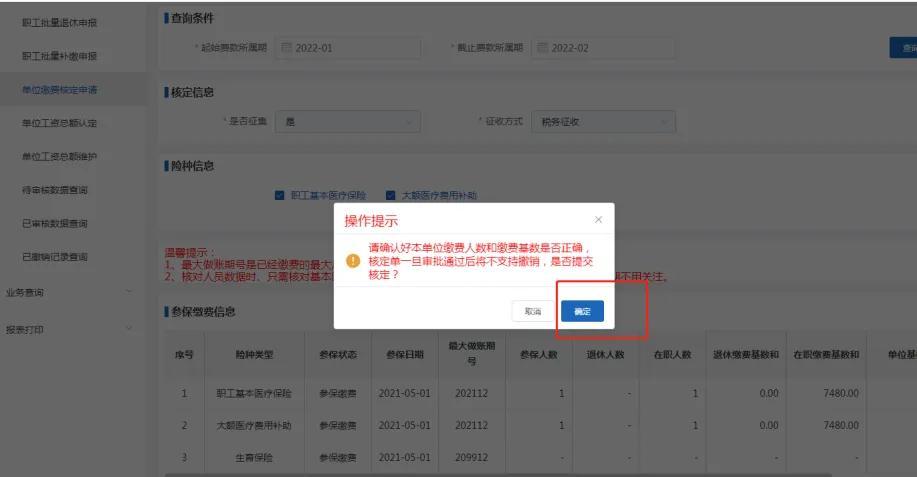Click calendar icon in 截止费款所属期 field

[542, 48]
